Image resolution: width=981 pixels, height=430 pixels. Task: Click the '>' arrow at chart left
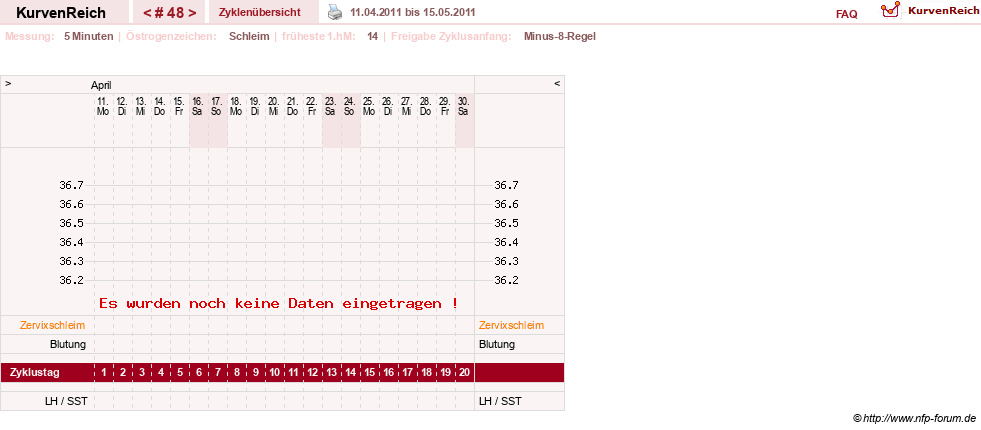pos(8,83)
